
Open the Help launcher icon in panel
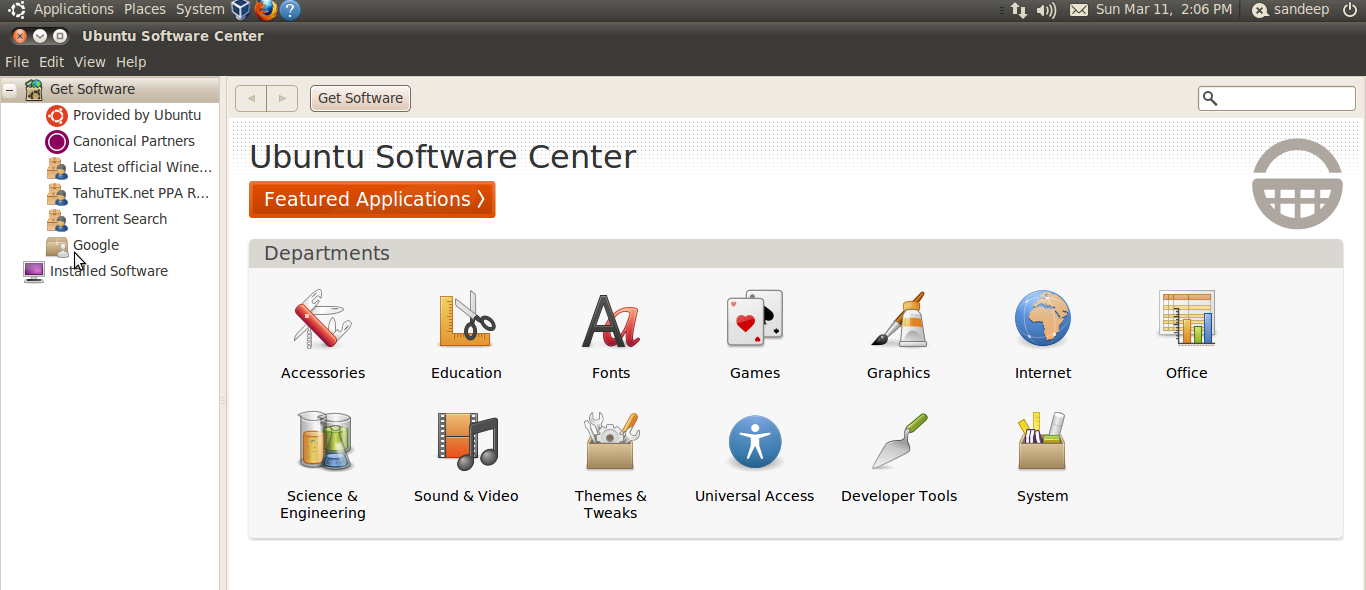pyautogui.click(x=290, y=10)
